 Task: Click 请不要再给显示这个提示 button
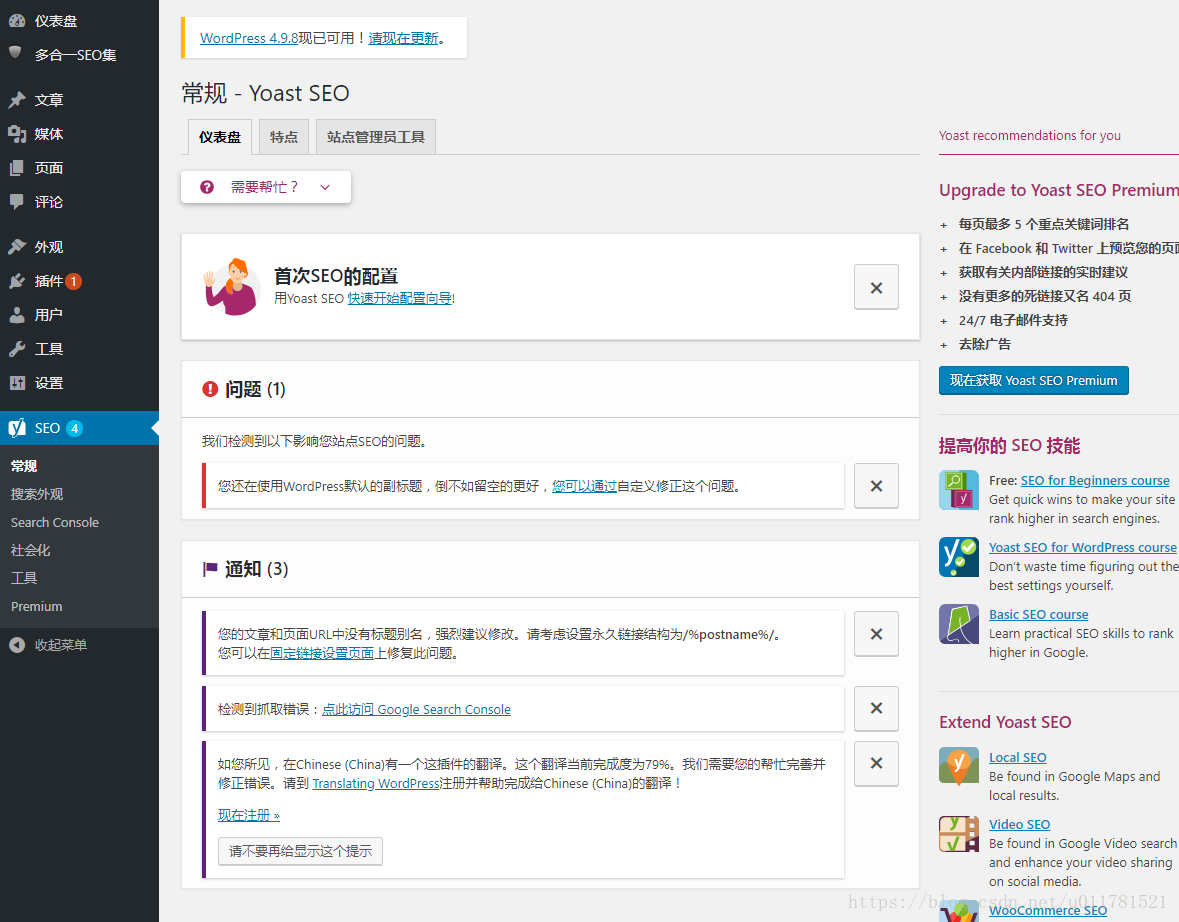300,851
